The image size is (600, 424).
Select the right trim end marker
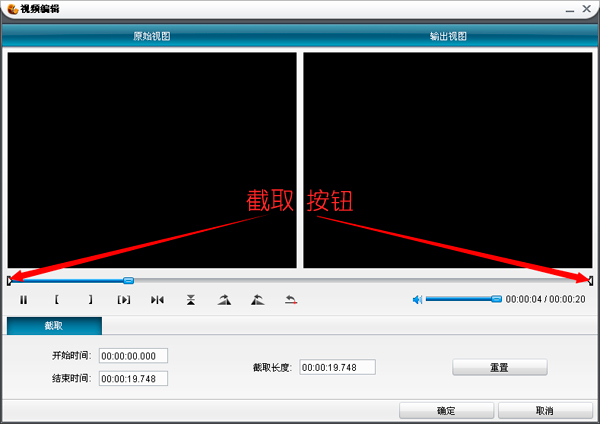(590, 281)
